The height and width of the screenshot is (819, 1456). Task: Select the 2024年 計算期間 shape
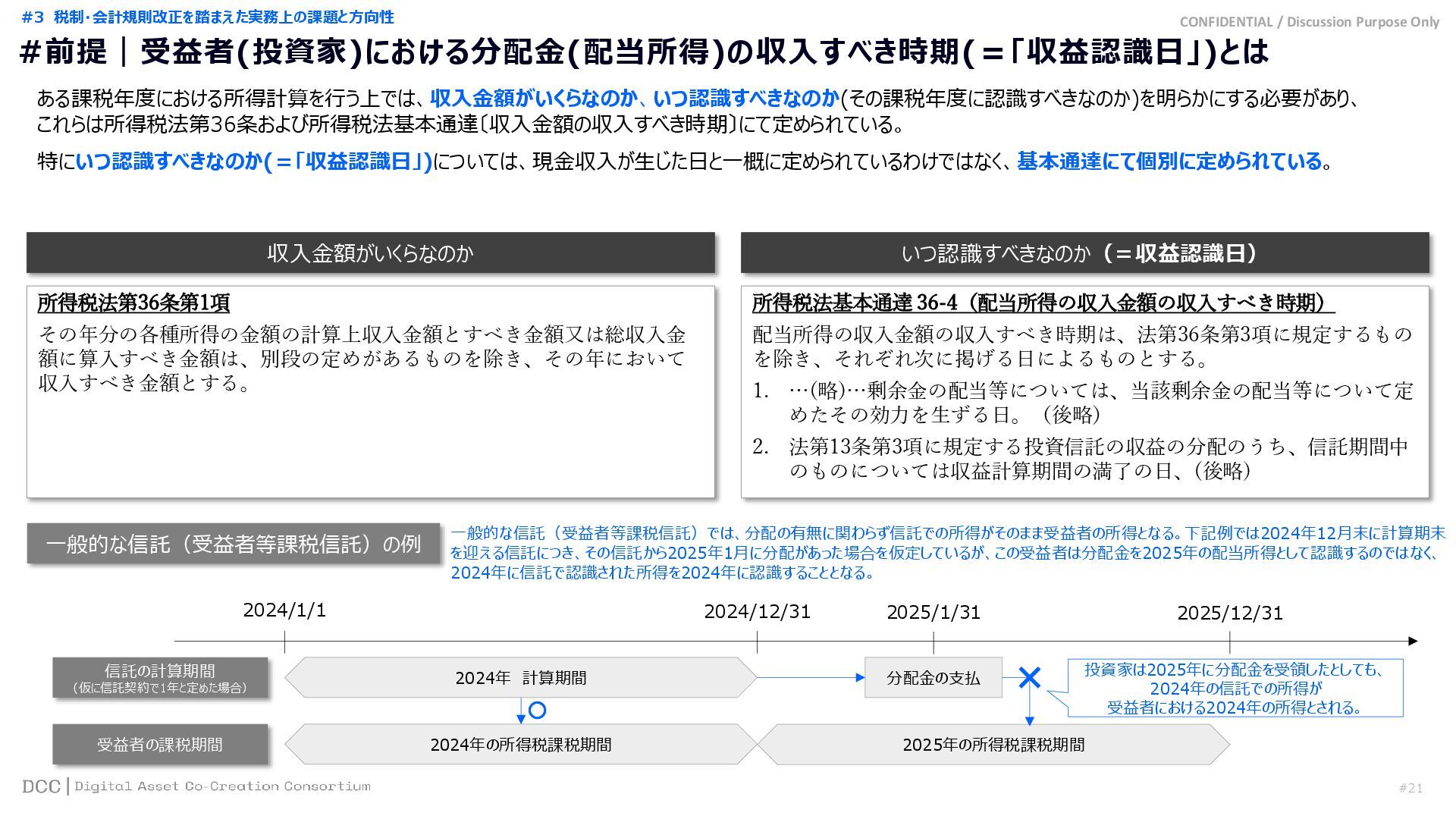[520, 677]
